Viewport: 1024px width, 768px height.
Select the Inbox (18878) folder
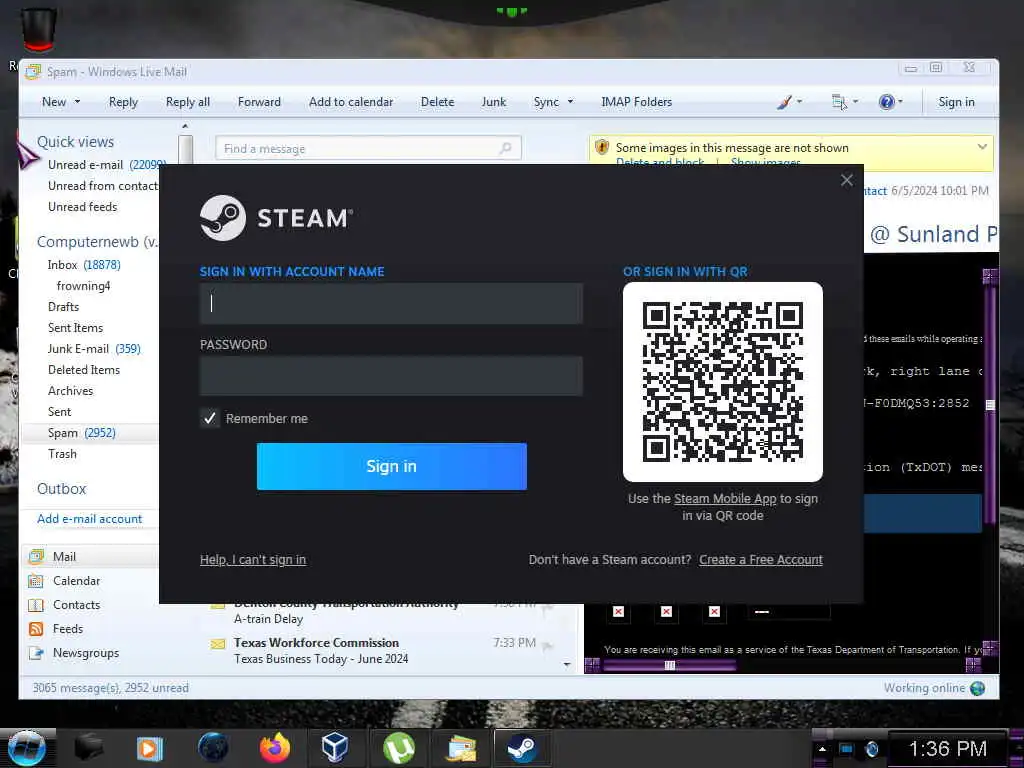pos(84,264)
